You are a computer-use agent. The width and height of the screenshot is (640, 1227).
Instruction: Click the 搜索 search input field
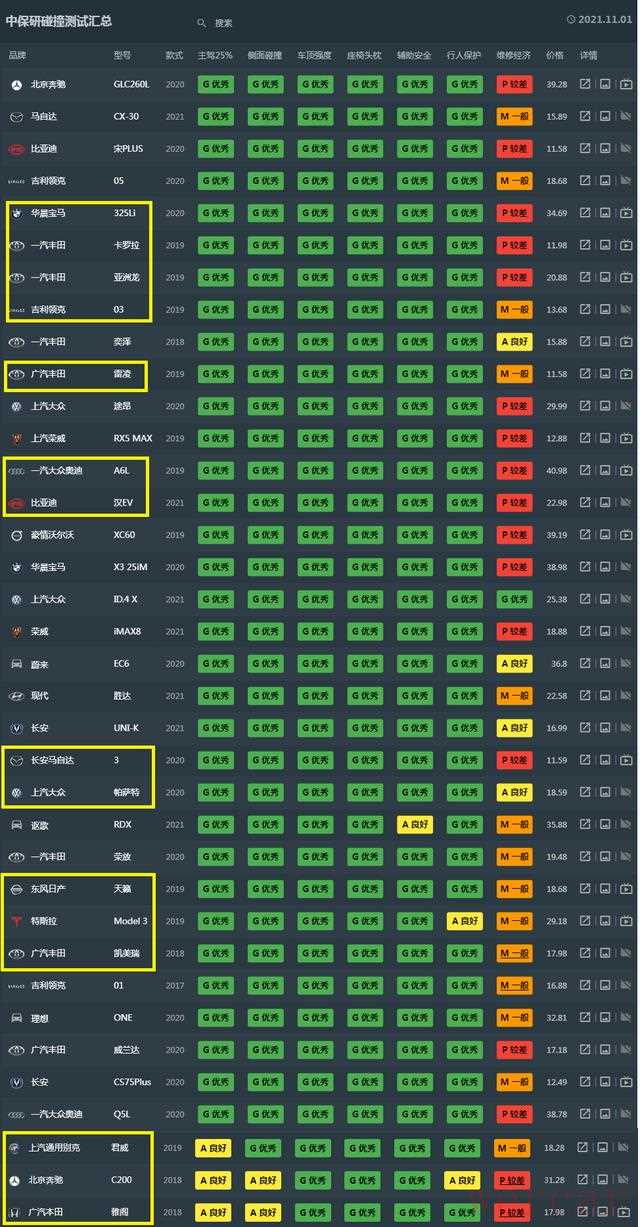[240, 23]
